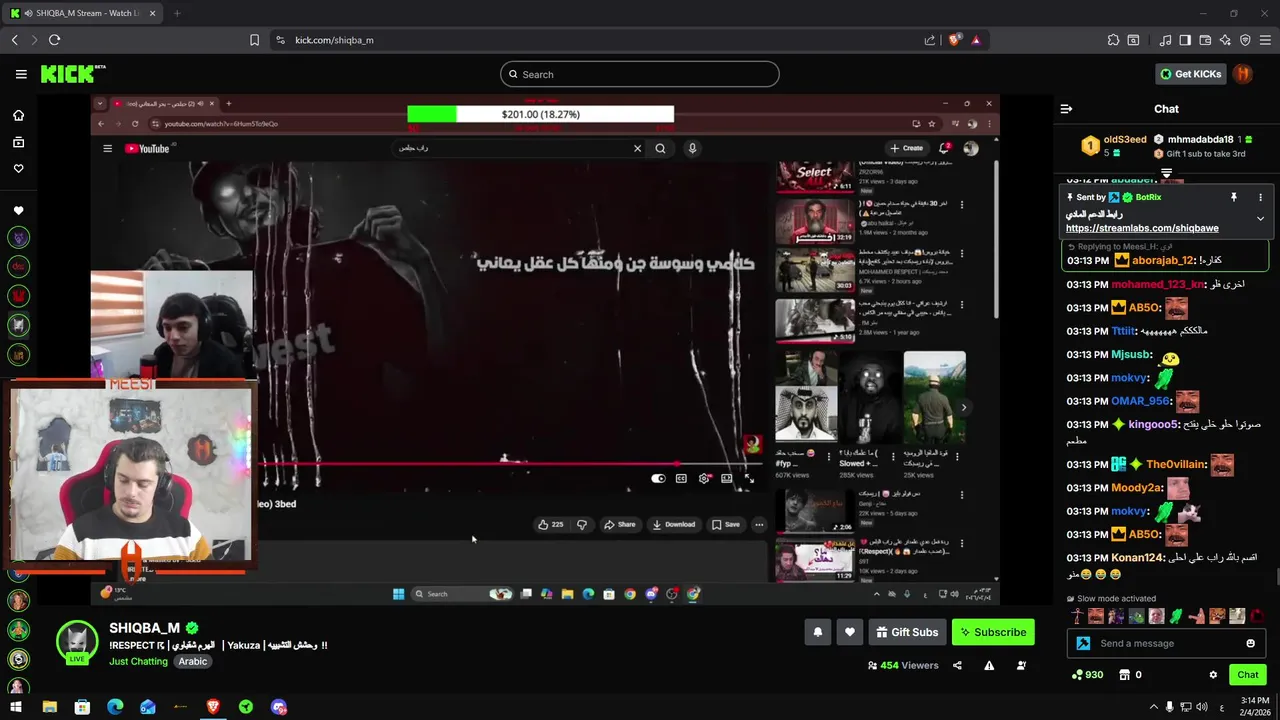Viewport: 1280px width, 720px height.
Task: Collapse the chat panel
Action: tap(1066, 109)
